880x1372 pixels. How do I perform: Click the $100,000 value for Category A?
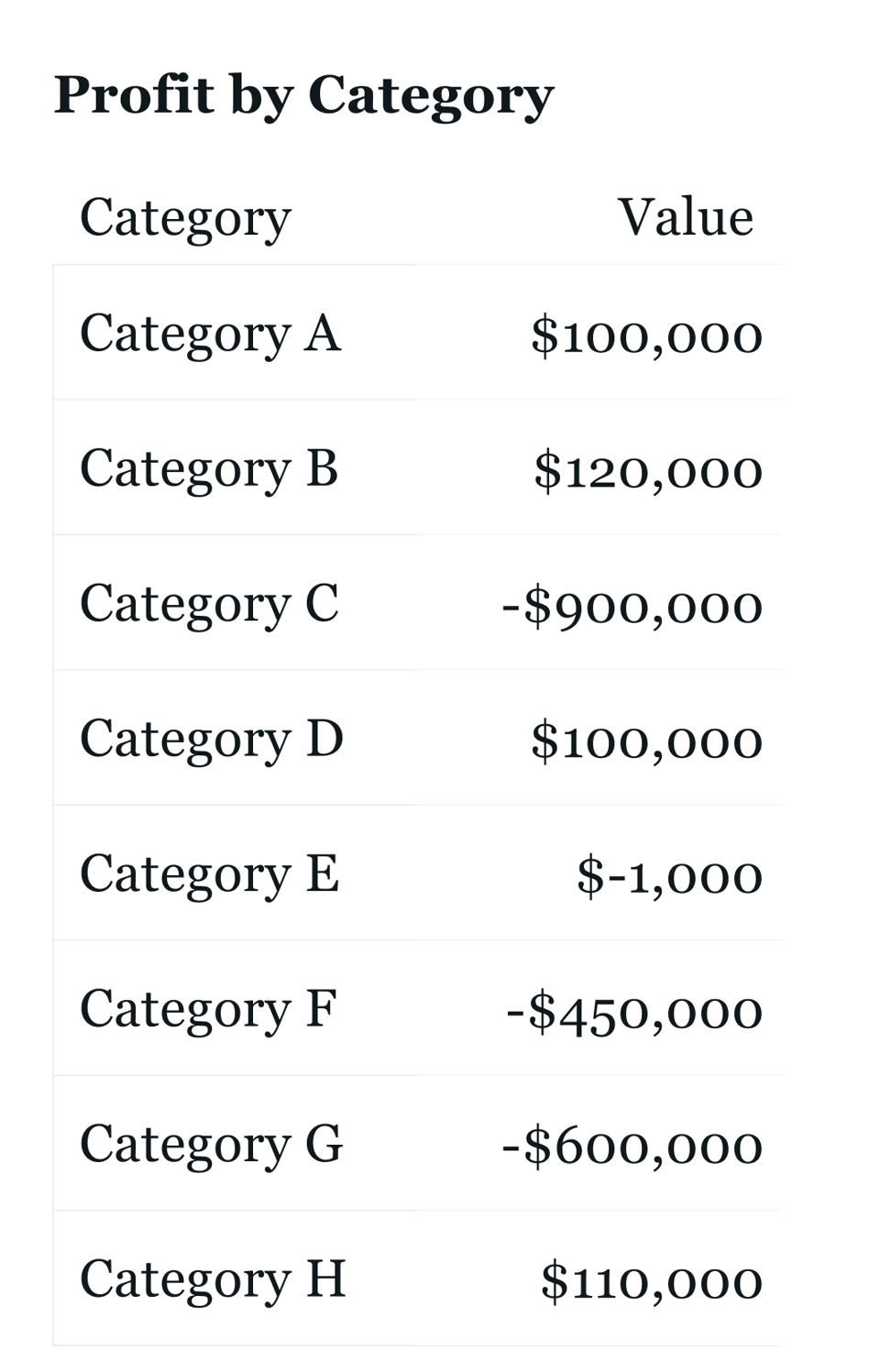click(646, 335)
